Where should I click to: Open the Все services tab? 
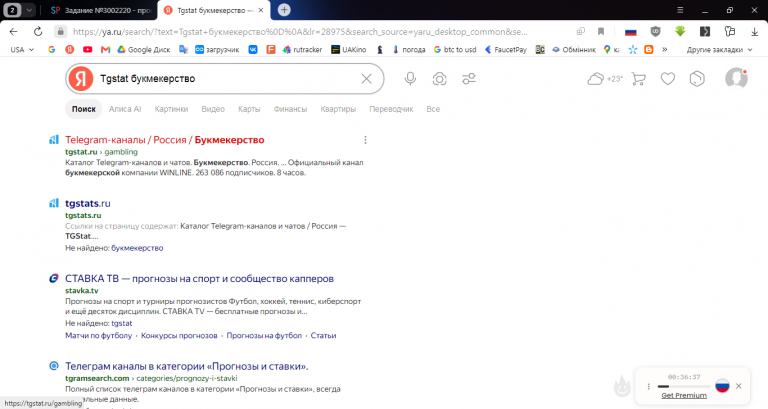click(x=433, y=109)
